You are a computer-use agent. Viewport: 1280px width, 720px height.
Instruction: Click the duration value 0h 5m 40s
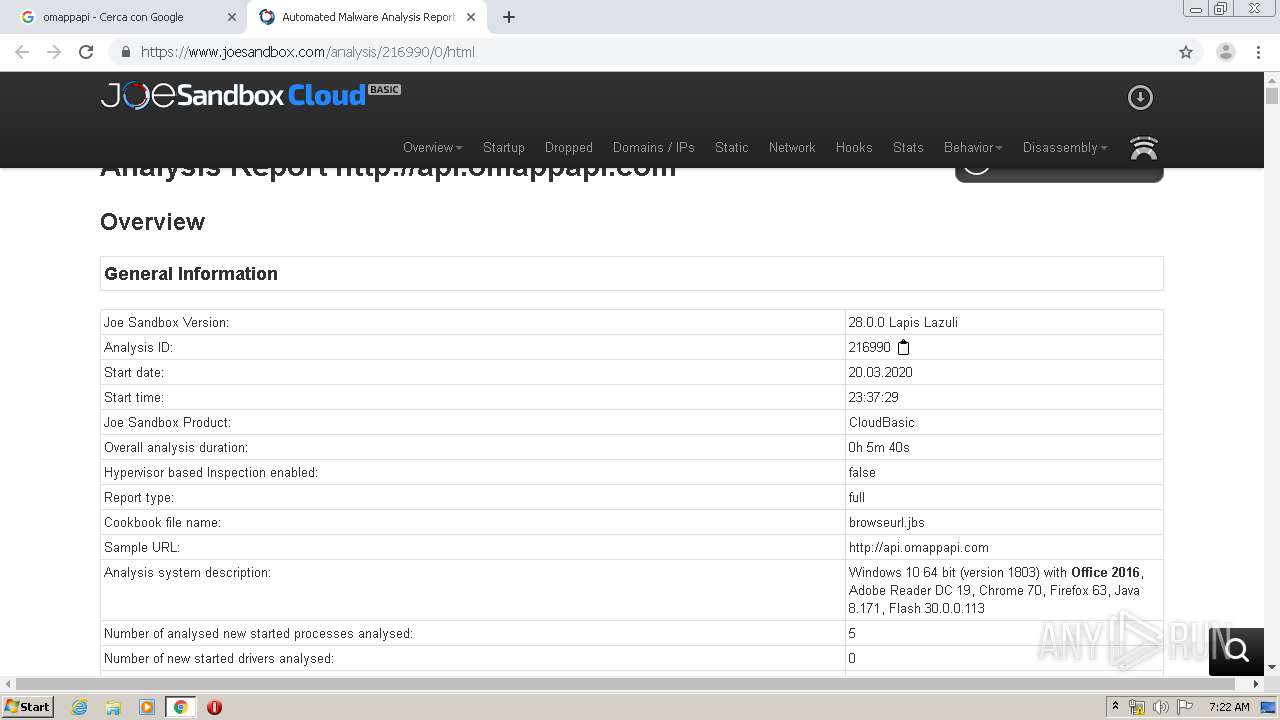click(x=880, y=447)
